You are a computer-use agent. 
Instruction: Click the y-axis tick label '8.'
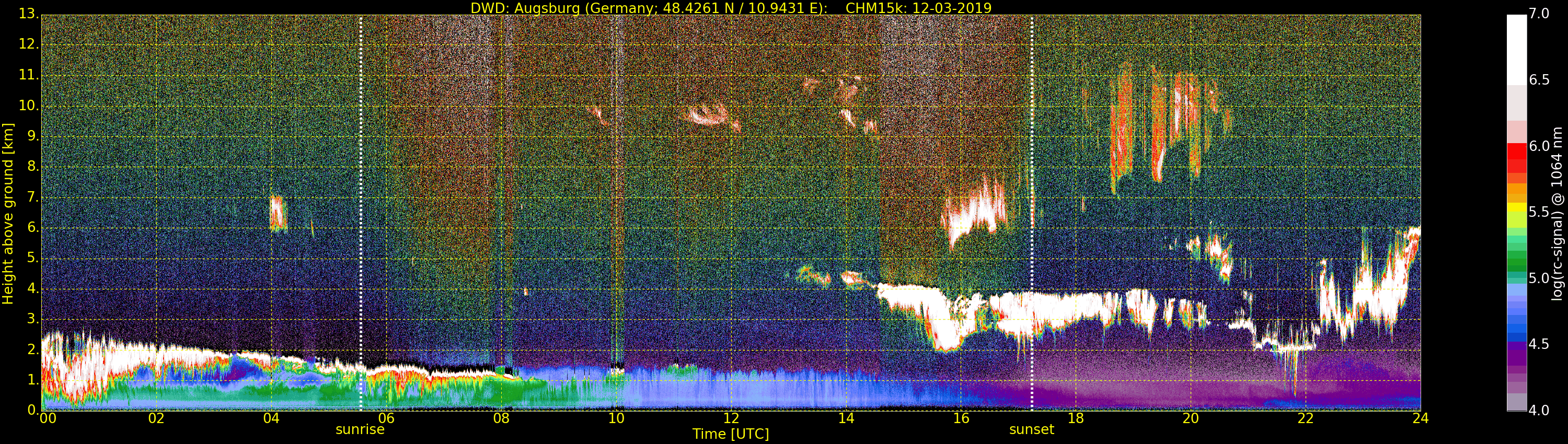point(33,167)
